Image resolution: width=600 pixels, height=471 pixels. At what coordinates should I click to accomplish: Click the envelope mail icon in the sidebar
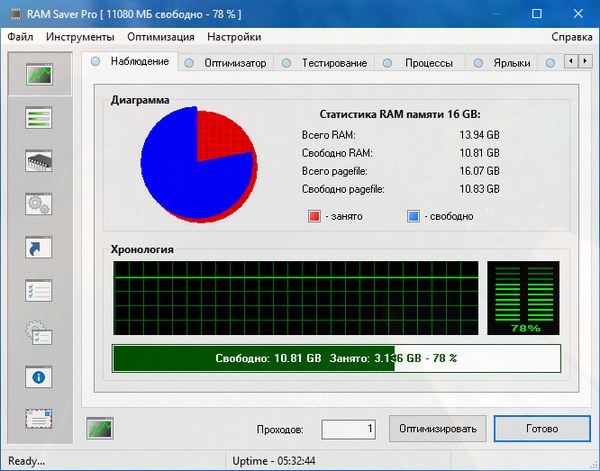[40, 419]
